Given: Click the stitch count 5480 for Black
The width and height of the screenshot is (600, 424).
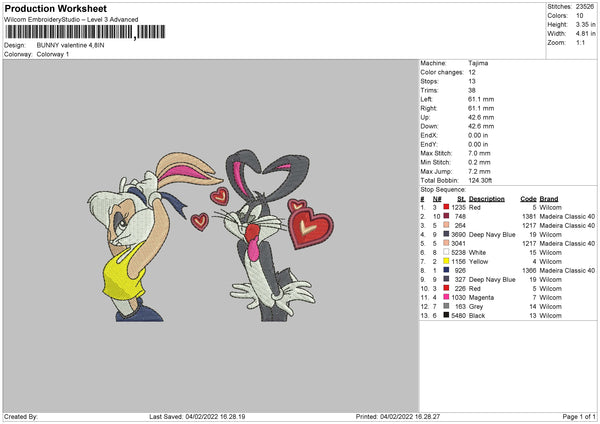Looking at the screenshot, I should pyautogui.click(x=458, y=315).
